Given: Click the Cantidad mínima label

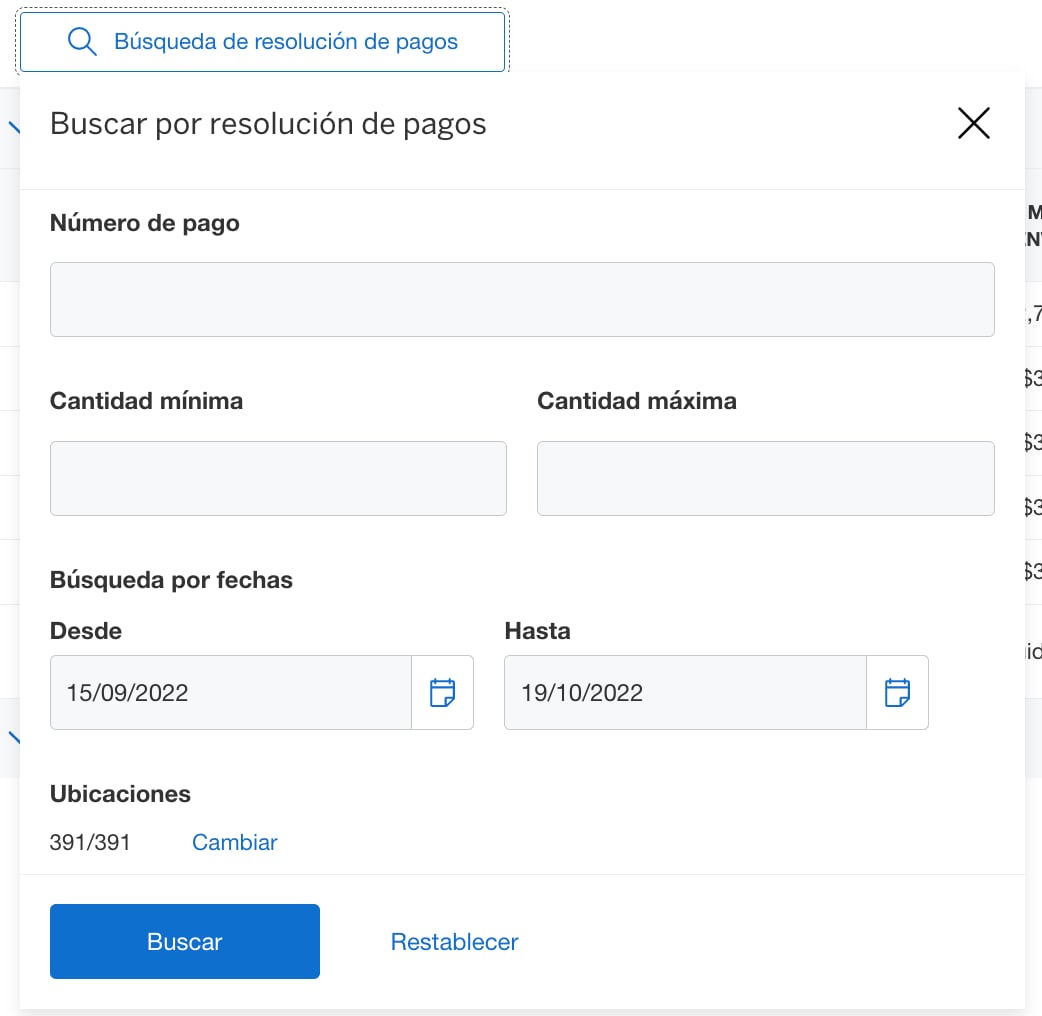Looking at the screenshot, I should pyautogui.click(x=146, y=400).
